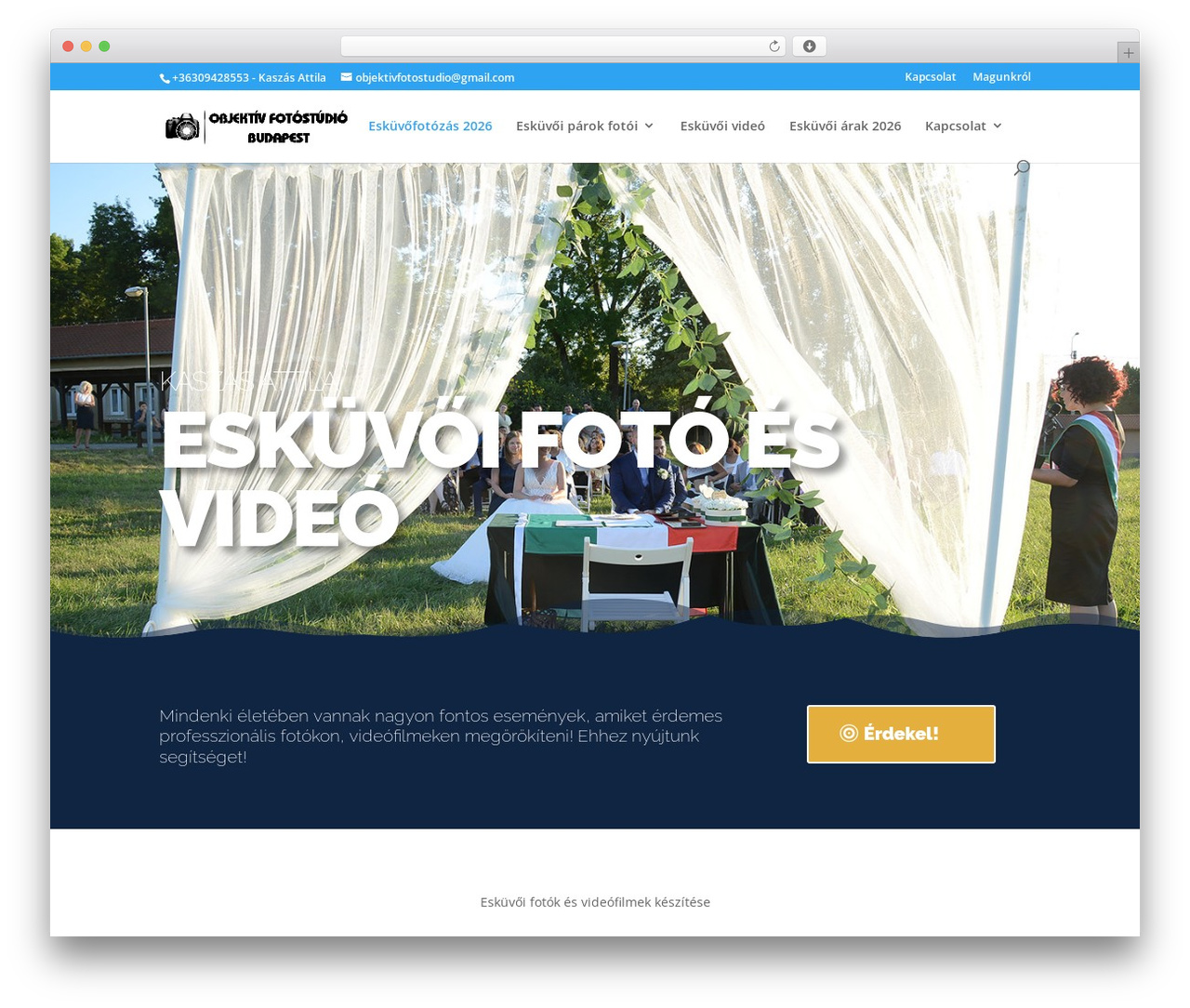
Task: Click Kapcsolat link in top blue bar
Action: [930, 77]
